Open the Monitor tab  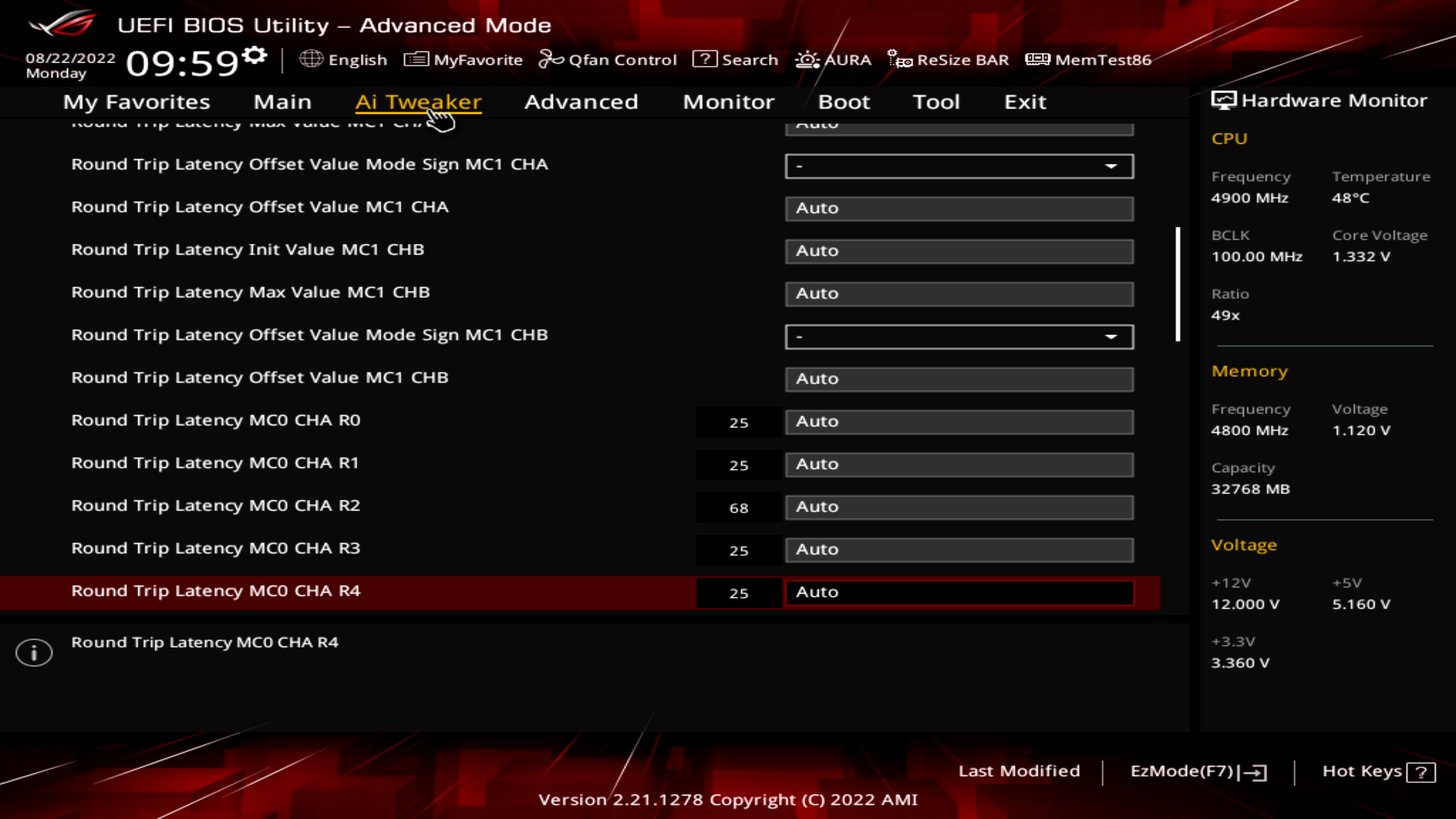728,102
